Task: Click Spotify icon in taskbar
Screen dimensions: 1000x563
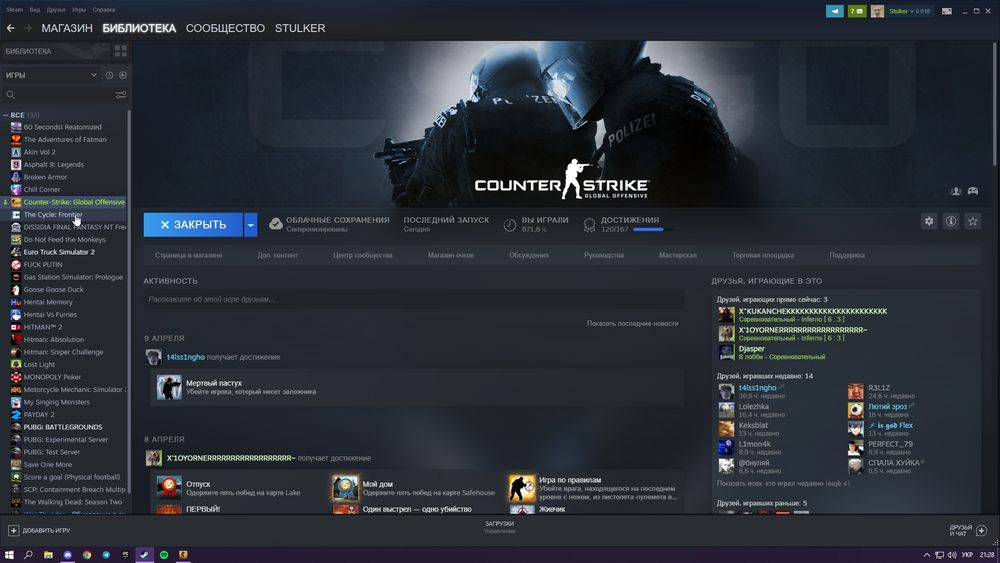Action: tap(164, 555)
